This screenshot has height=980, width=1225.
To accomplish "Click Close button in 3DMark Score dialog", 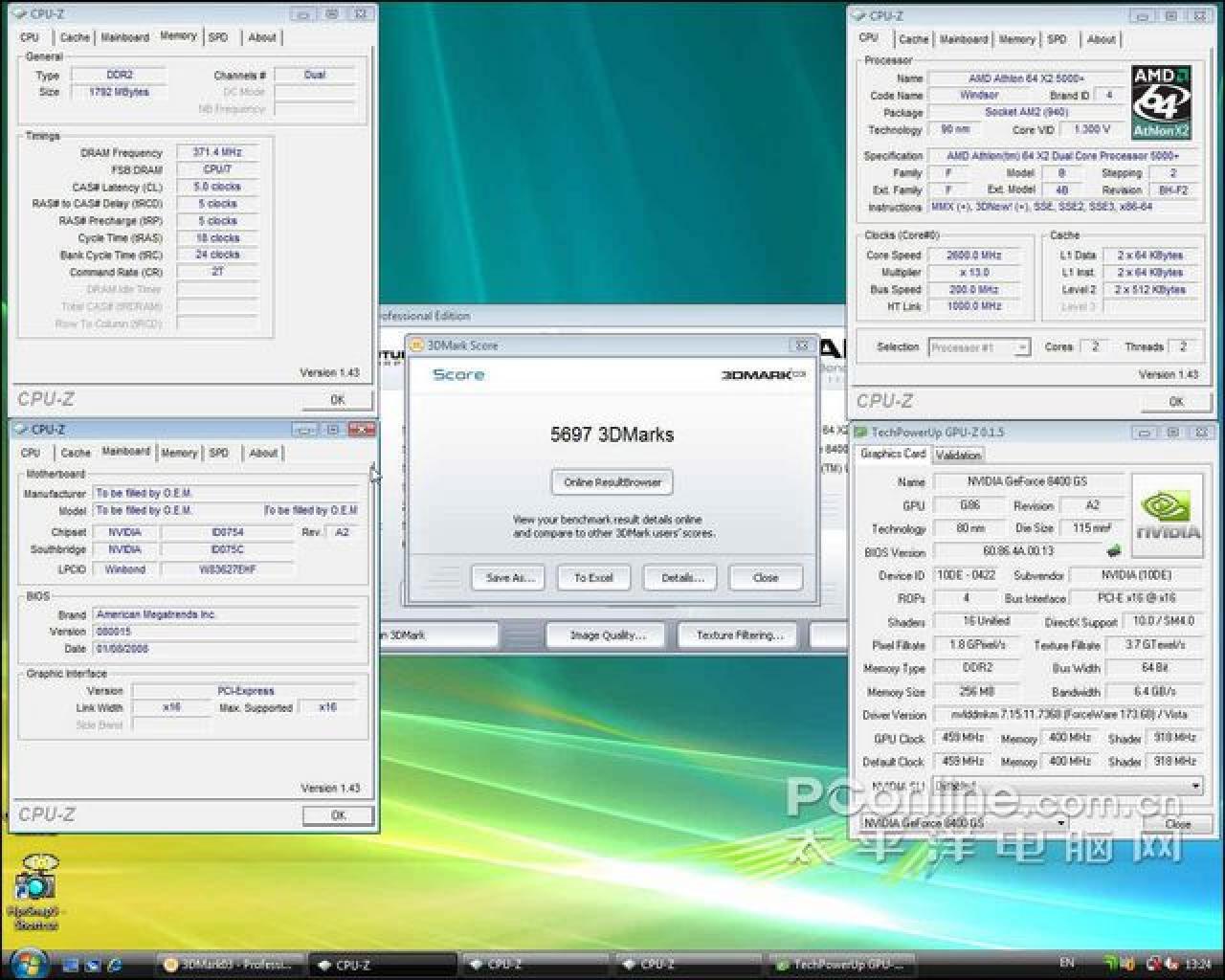I will (x=766, y=578).
